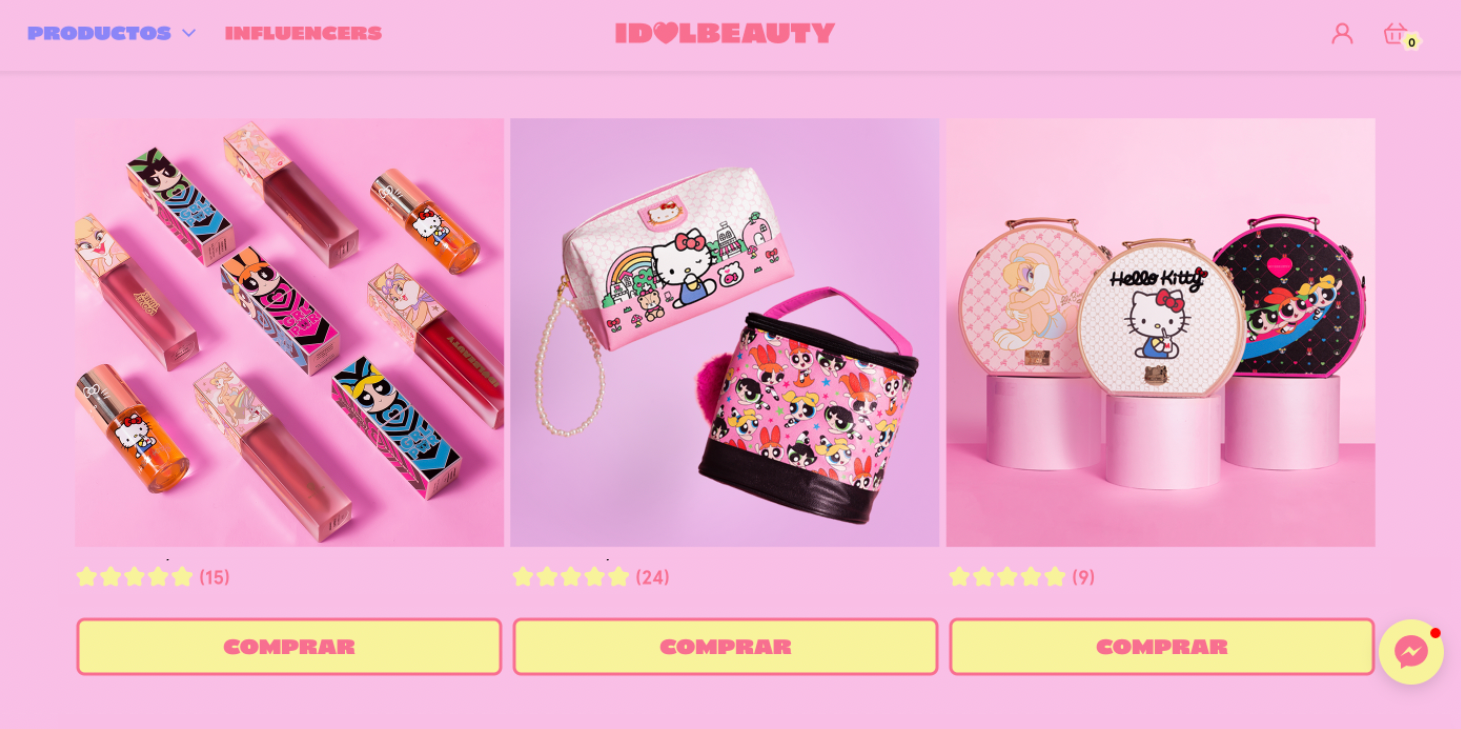The height and width of the screenshot is (729, 1461).
Task: Open the Productos menu
Action: coord(99,33)
